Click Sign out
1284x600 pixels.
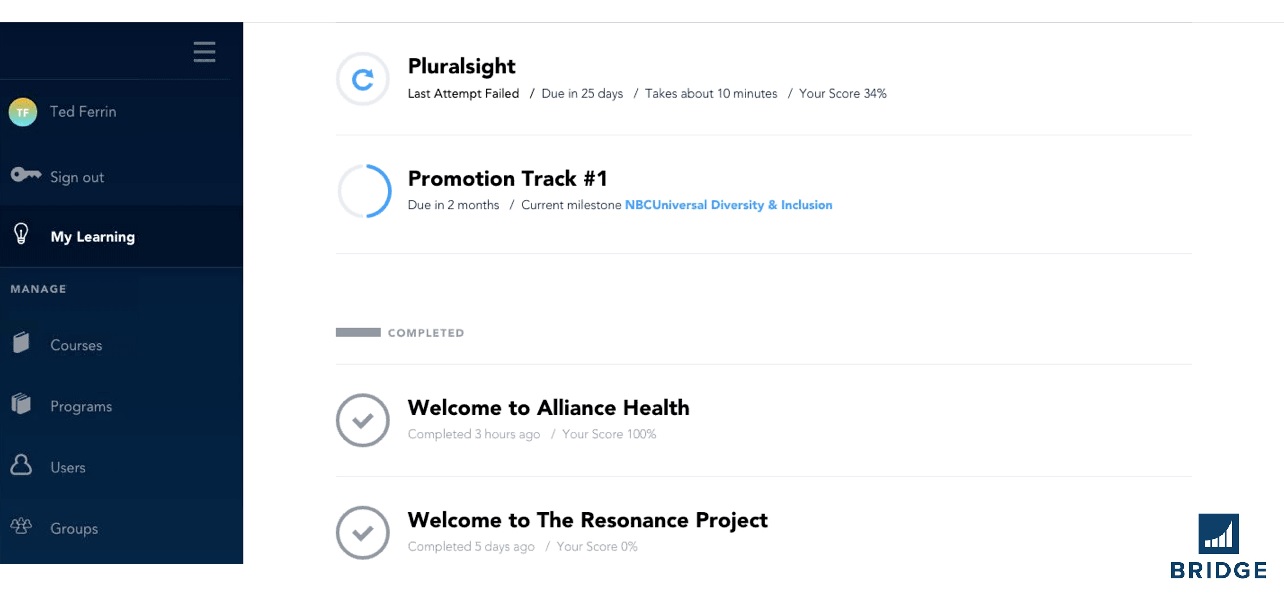pos(77,175)
